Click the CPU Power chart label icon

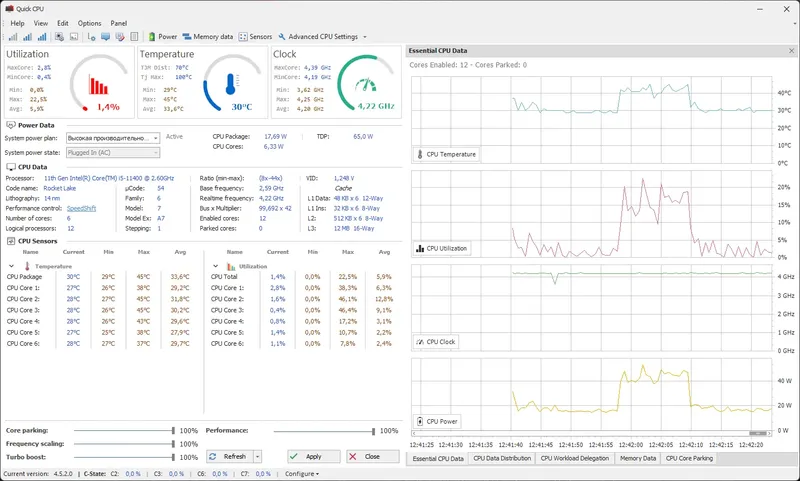(x=420, y=421)
